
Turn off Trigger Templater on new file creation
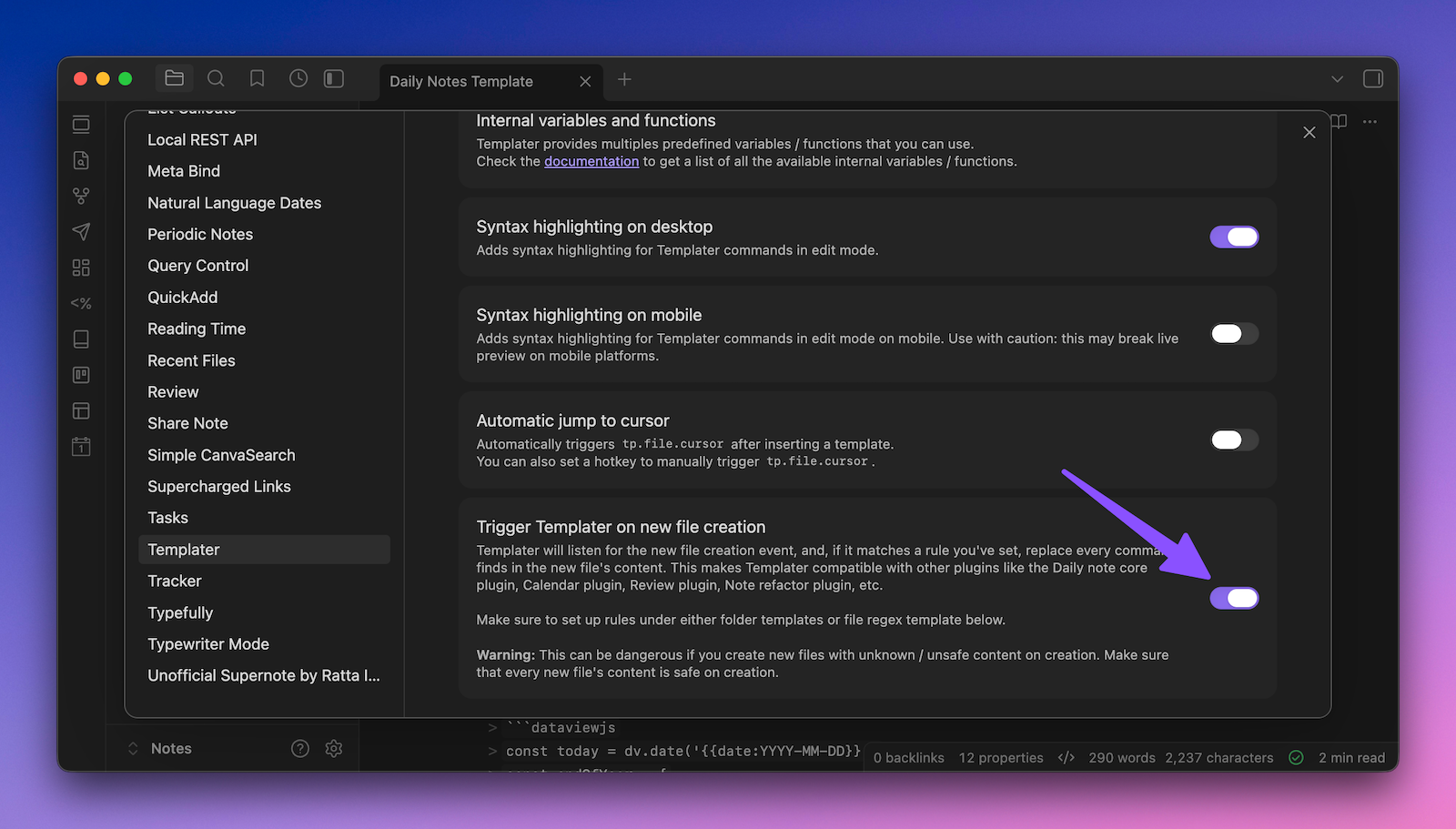[1234, 598]
